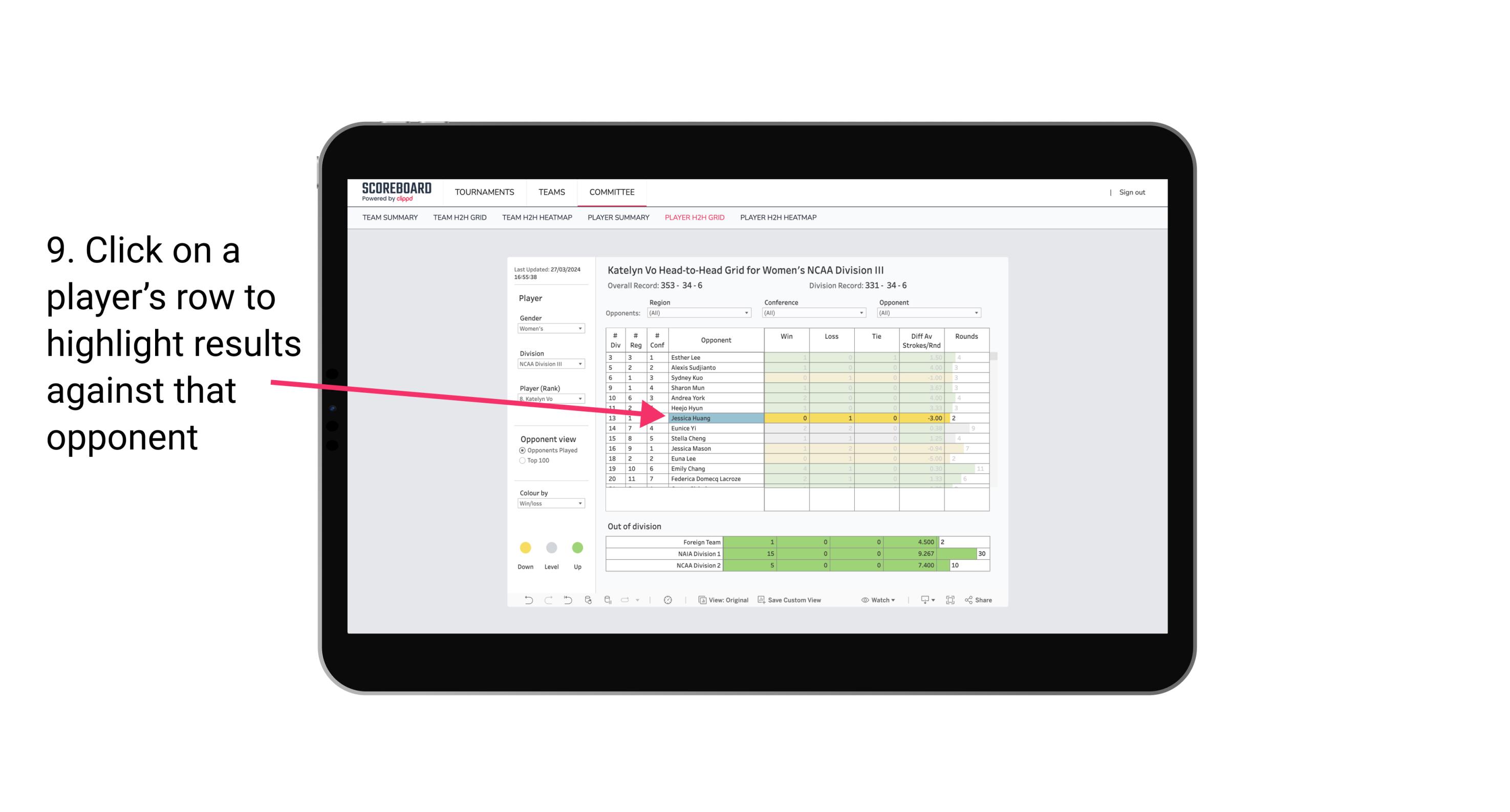The height and width of the screenshot is (812, 1510).
Task: Switch to Player H2H Heatmap tab
Action: 779,219
